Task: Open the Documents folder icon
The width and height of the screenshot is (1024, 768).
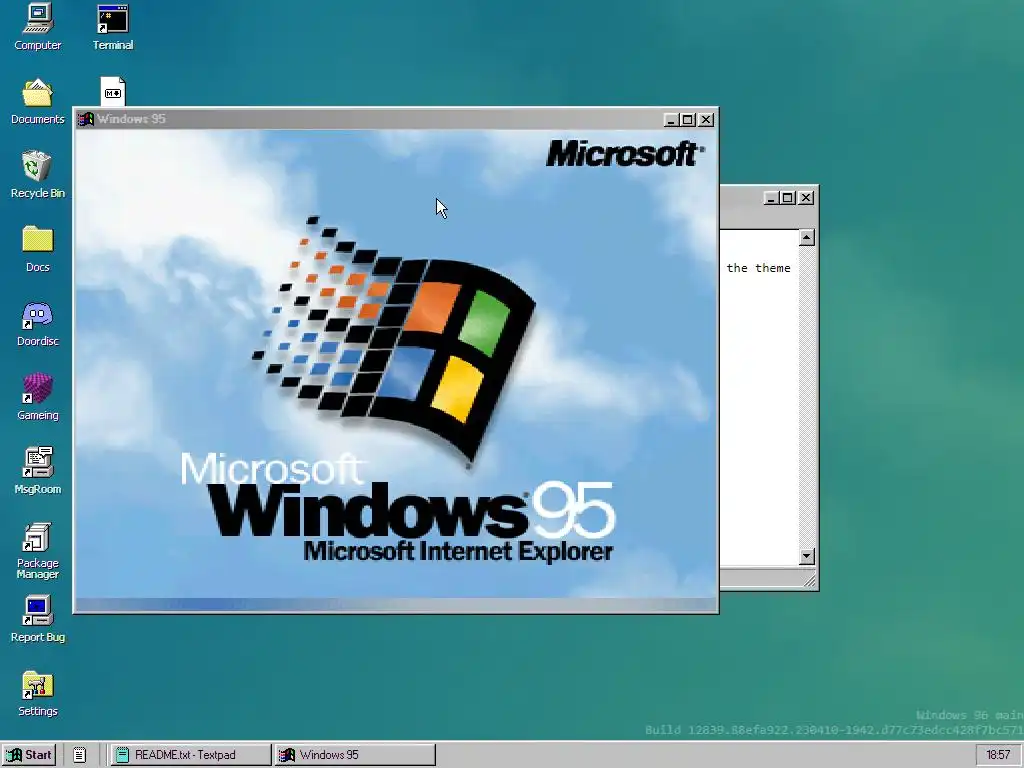Action: [x=37, y=101]
